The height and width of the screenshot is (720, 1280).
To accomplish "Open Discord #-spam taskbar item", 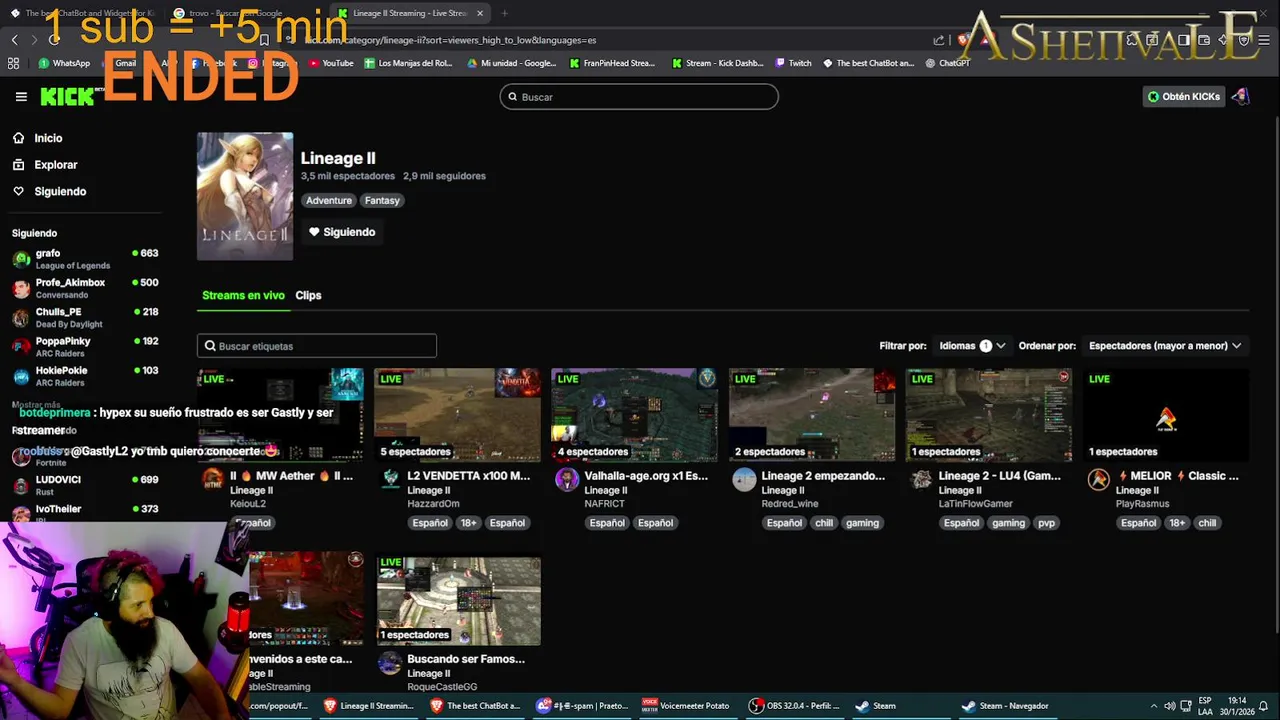I will pos(581,706).
